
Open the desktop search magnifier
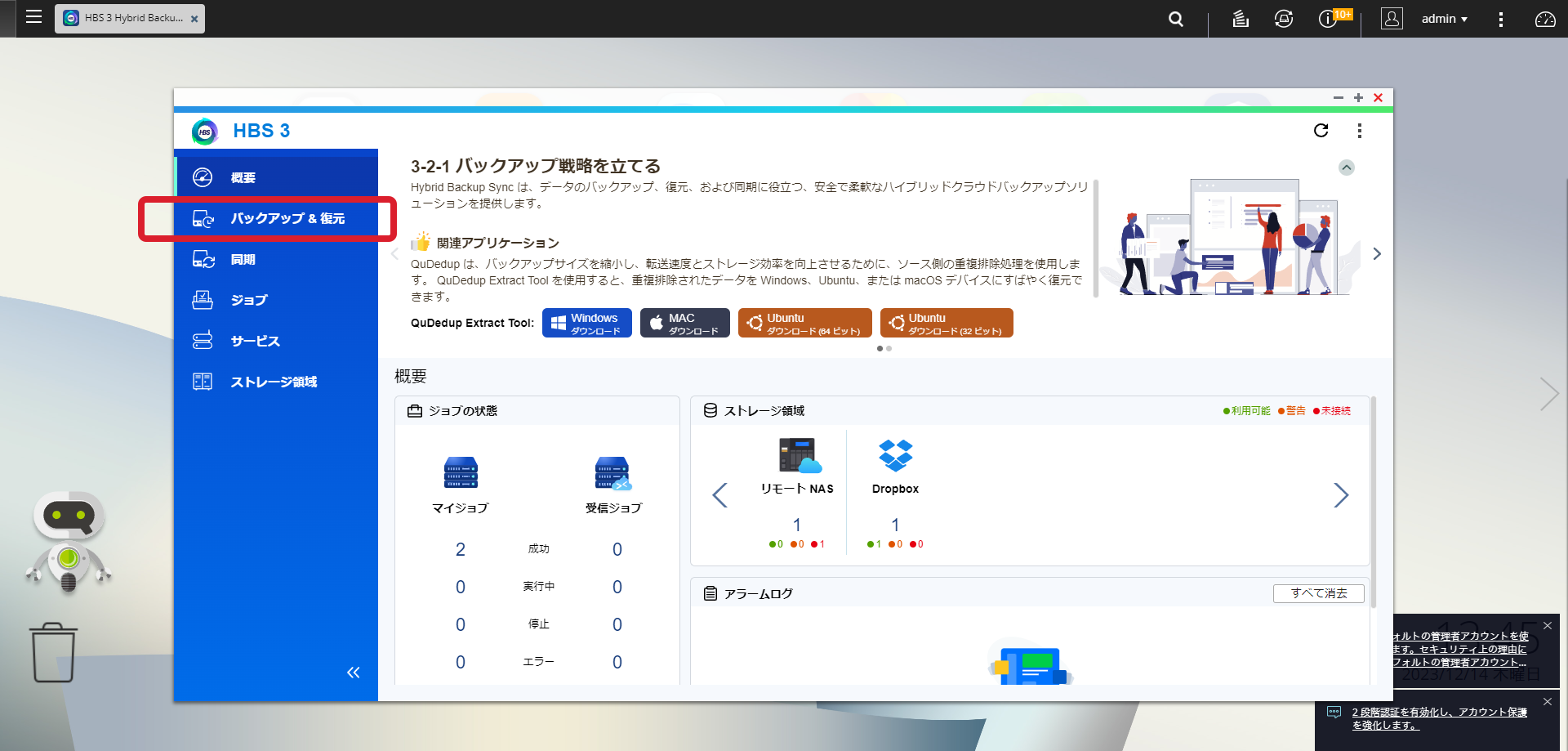(1176, 19)
